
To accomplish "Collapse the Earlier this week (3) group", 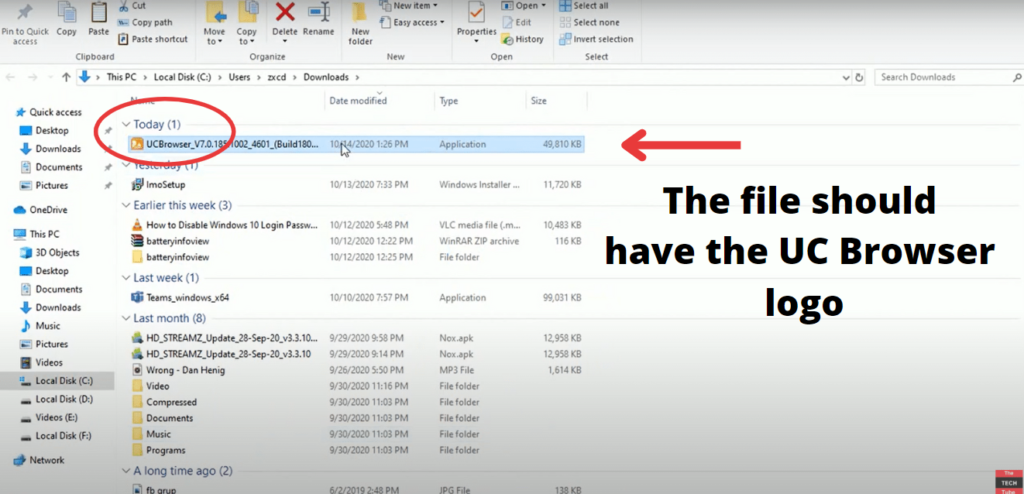I will click(x=126, y=205).
